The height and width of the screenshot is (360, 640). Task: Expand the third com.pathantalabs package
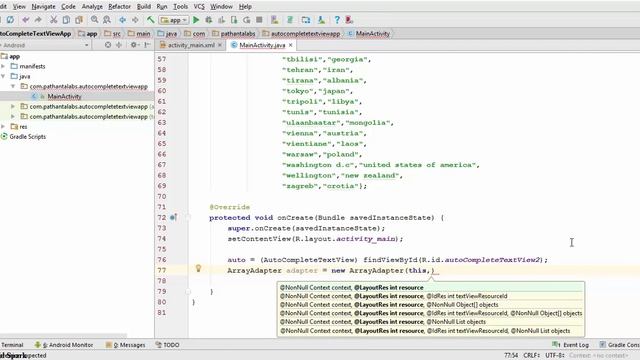(13, 117)
